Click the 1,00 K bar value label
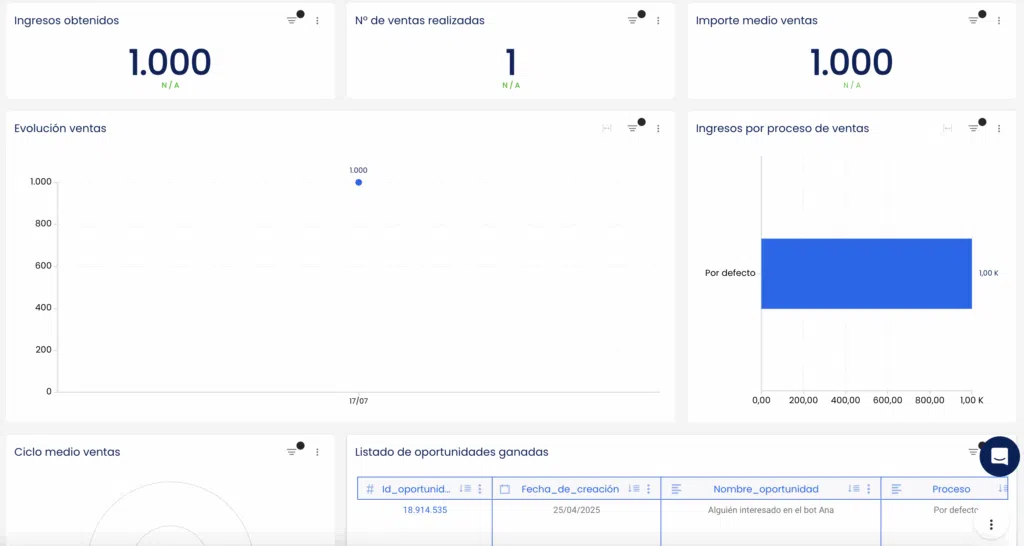This screenshot has height=546, width=1024. point(989,273)
